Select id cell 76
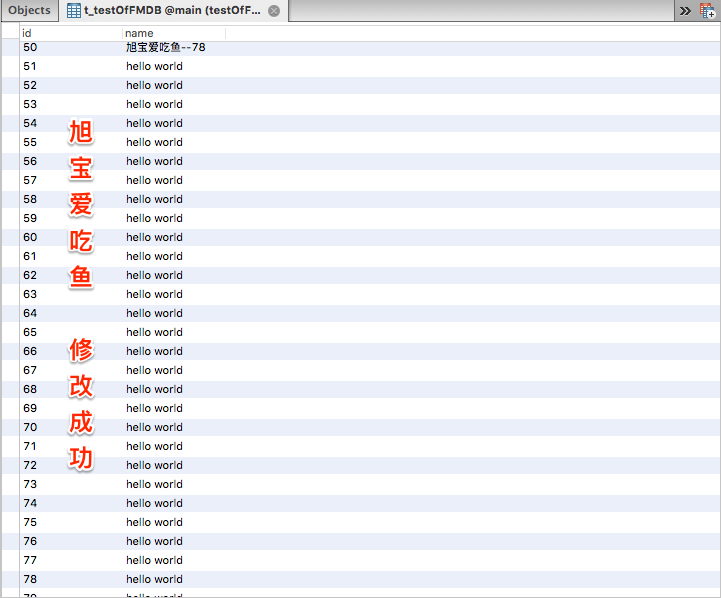The image size is (721, 598). point(30,541)
